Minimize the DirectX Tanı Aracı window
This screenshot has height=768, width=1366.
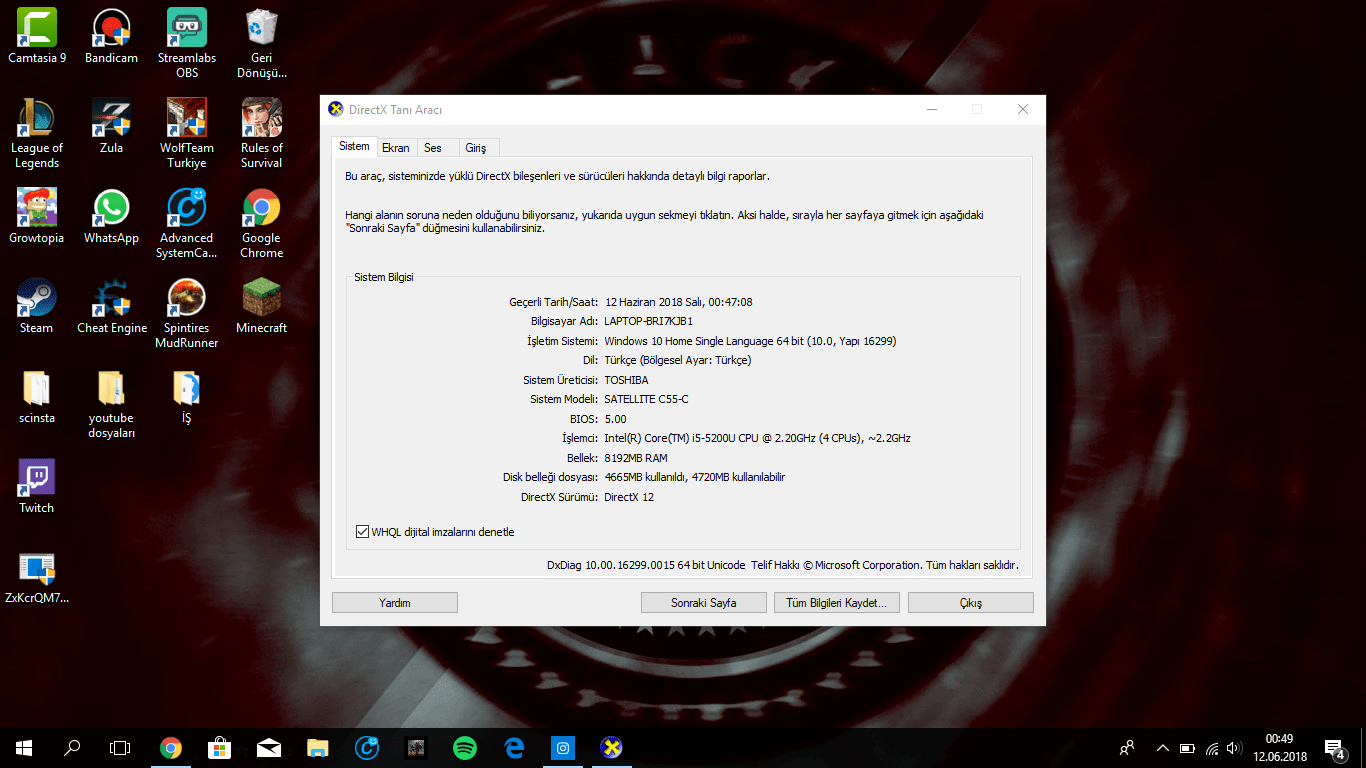[x=932, y=109]
